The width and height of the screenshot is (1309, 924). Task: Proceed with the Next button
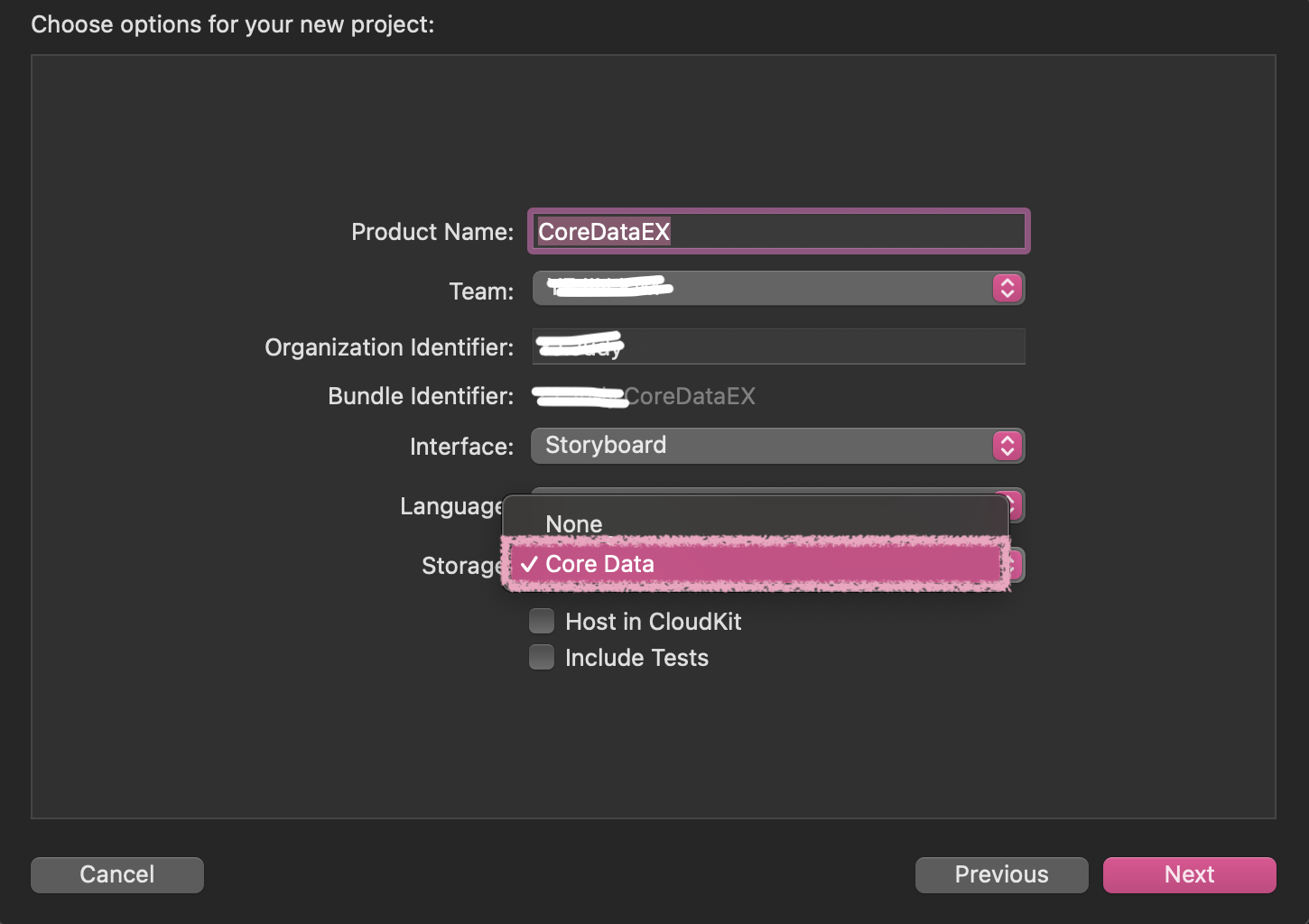(x=1190, y=874)
